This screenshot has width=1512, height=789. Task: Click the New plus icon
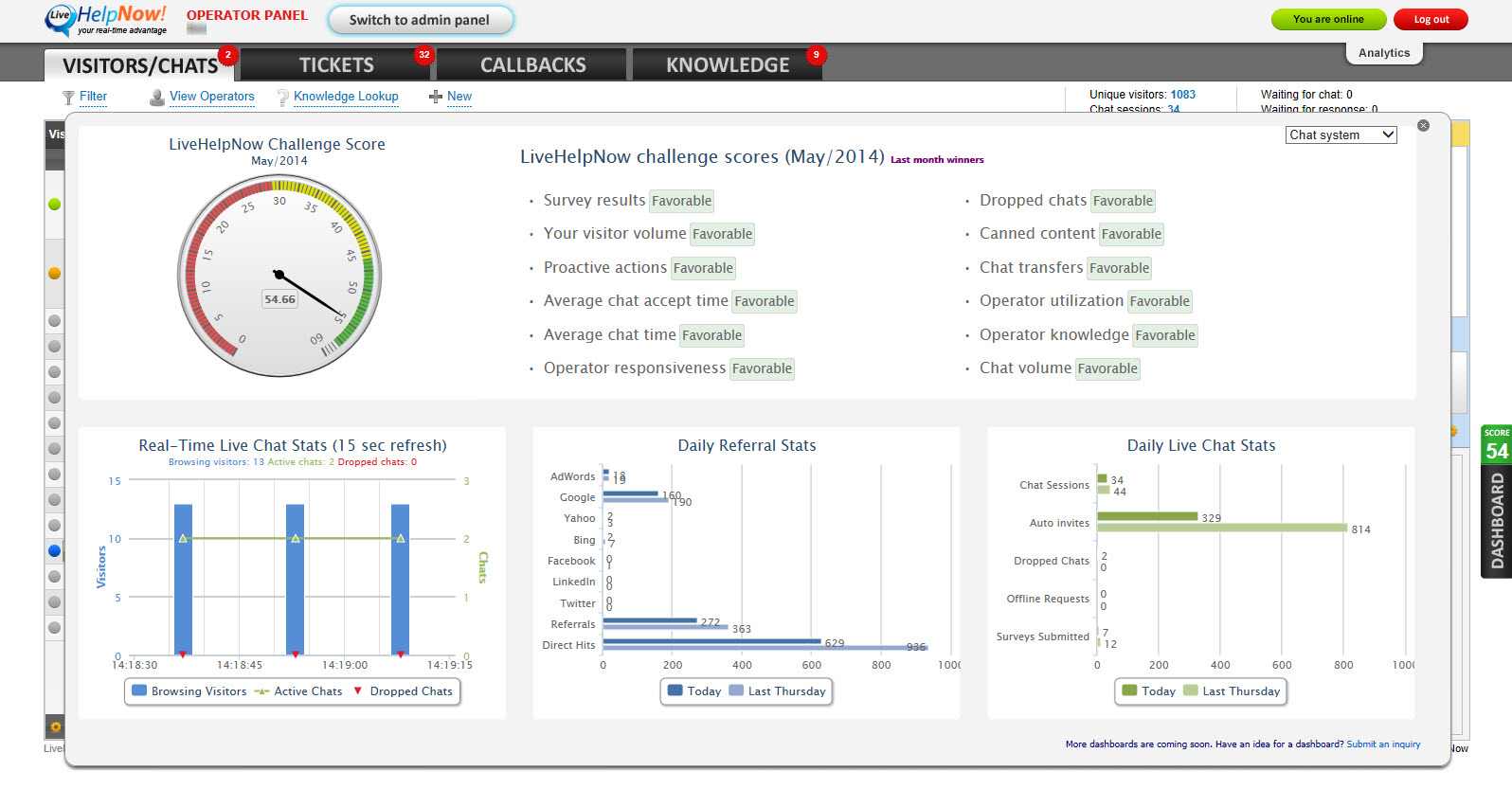(x=436, y=97)
